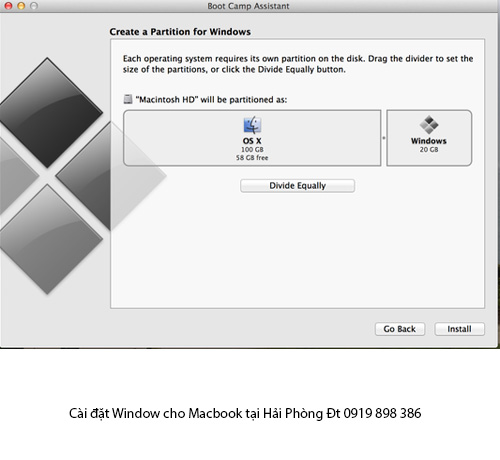Click the '20 GB' Windows size text
The height and width of the screenshot is (460, 500).
[x=429, y=149]
